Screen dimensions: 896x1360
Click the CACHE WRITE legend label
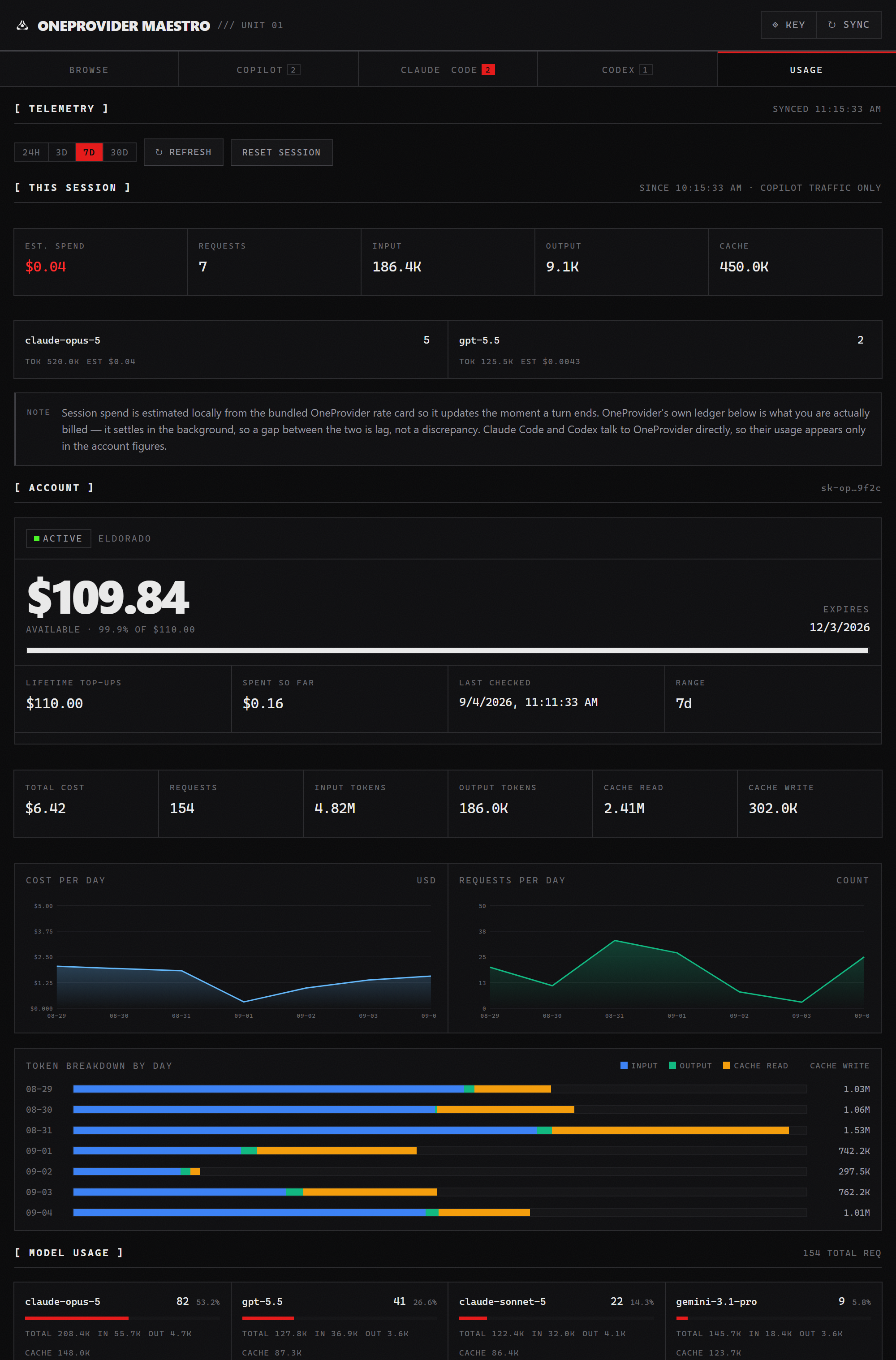pyautogui.click(x=840, y=1066)
